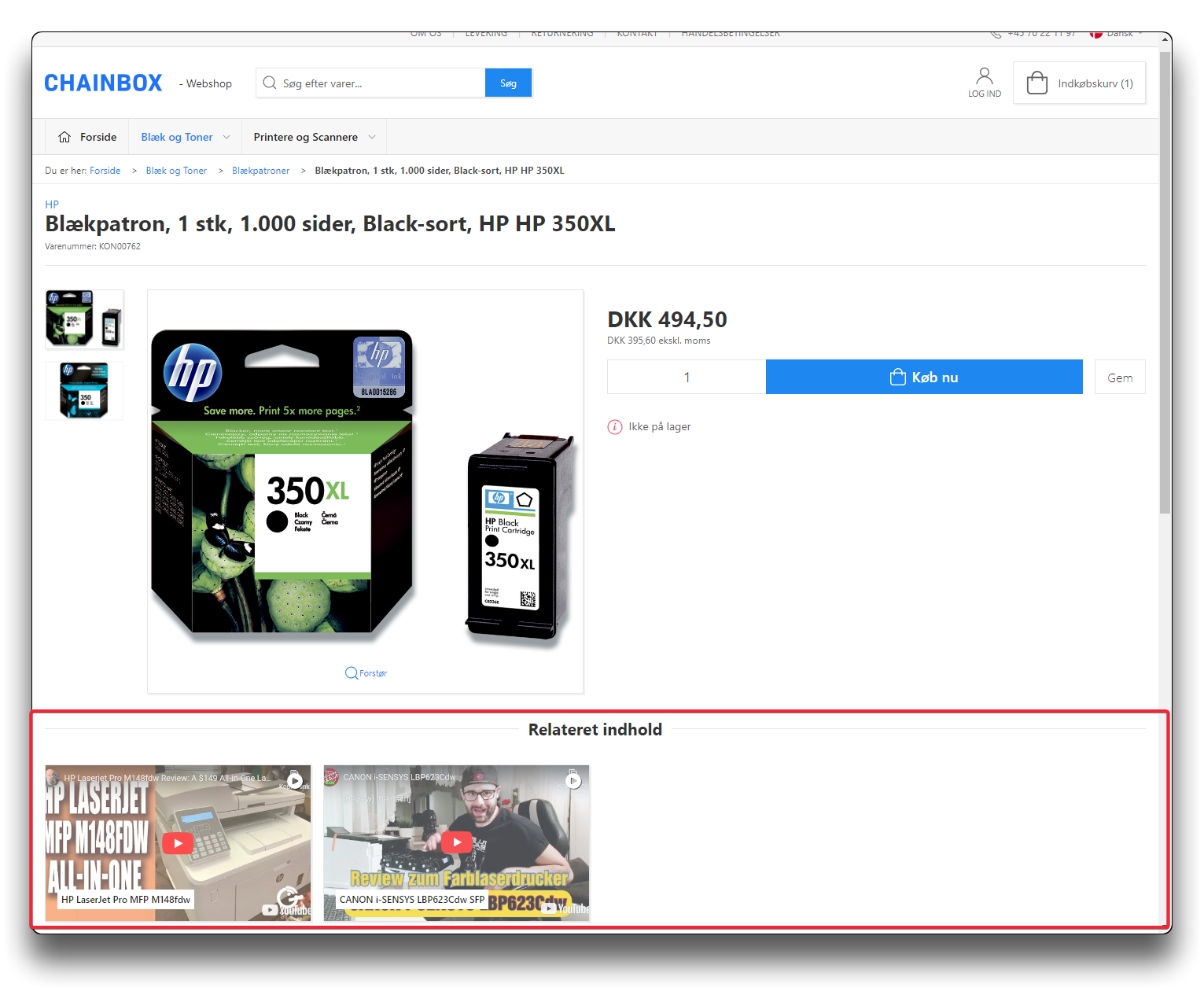Play the HP LaserJet Pro video

(178, 843)
